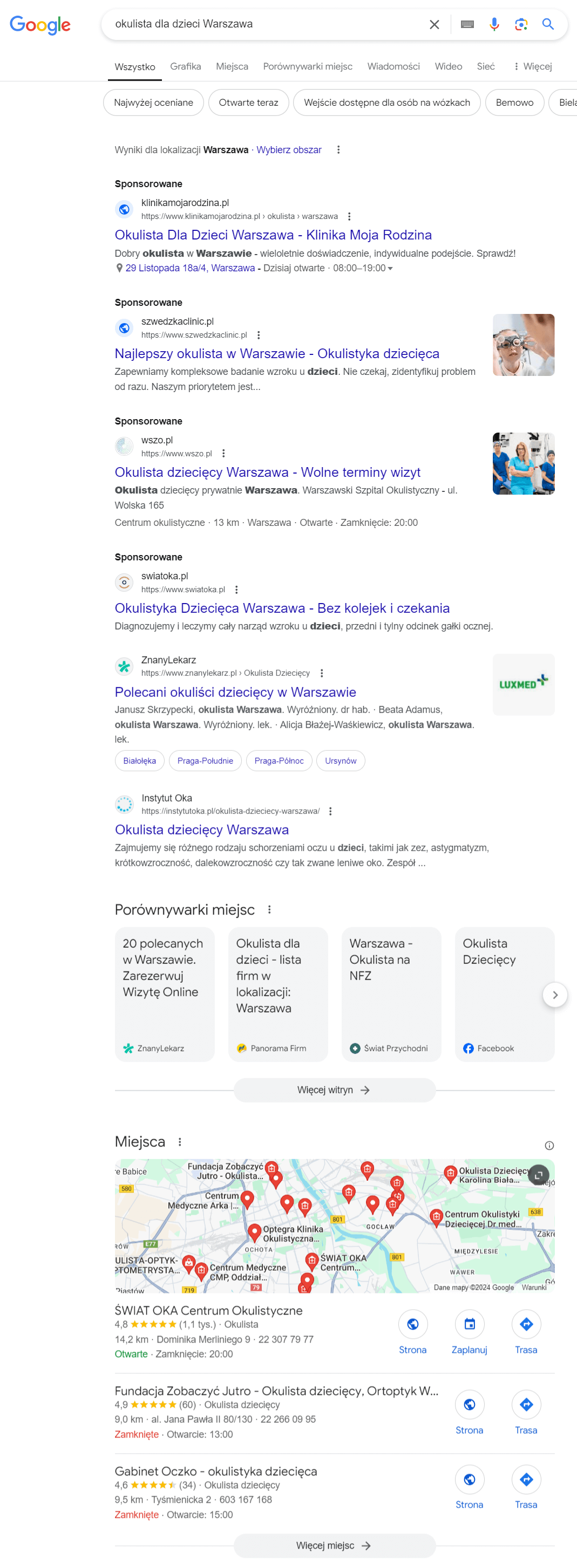Click into the search input field

coord(262,24)
